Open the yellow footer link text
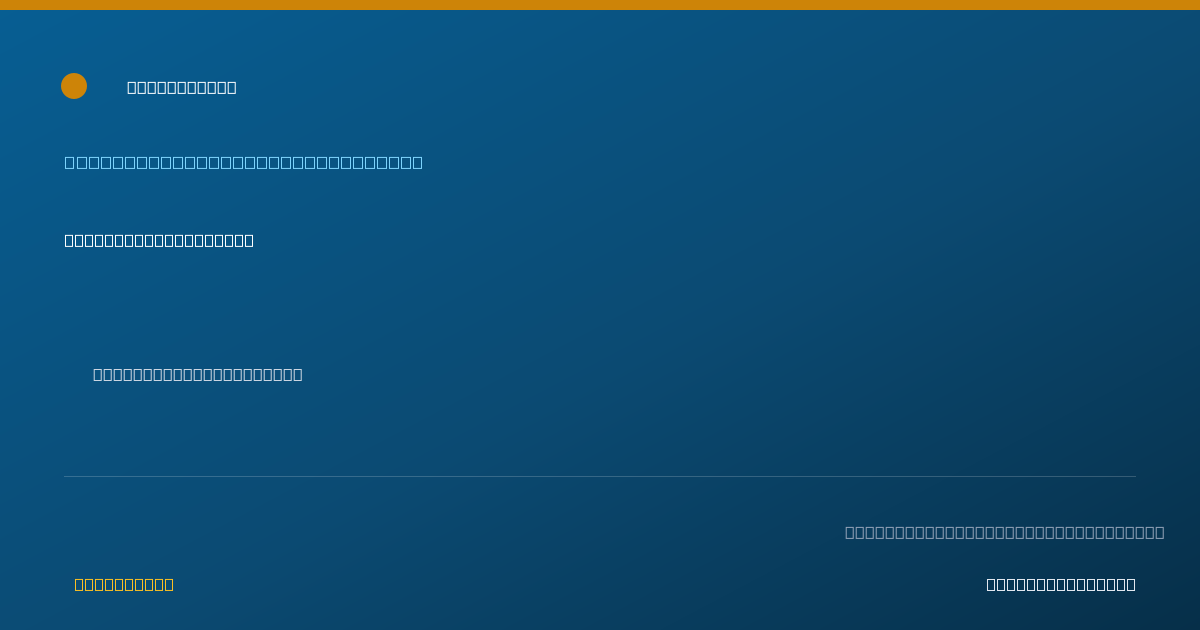The width and height of the screenshot is (1200, 630). coord(124,584)
